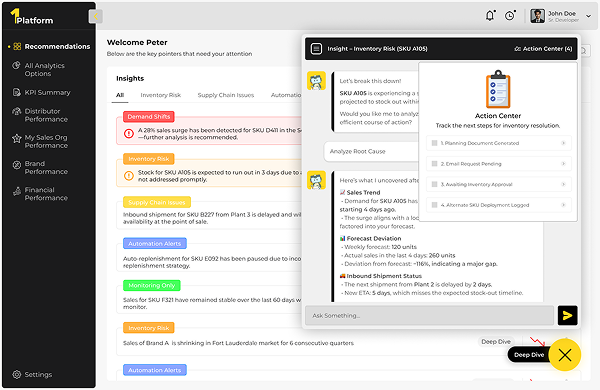Open Financial Performance page
Viewport: 600px width, 390px height.
46,194
